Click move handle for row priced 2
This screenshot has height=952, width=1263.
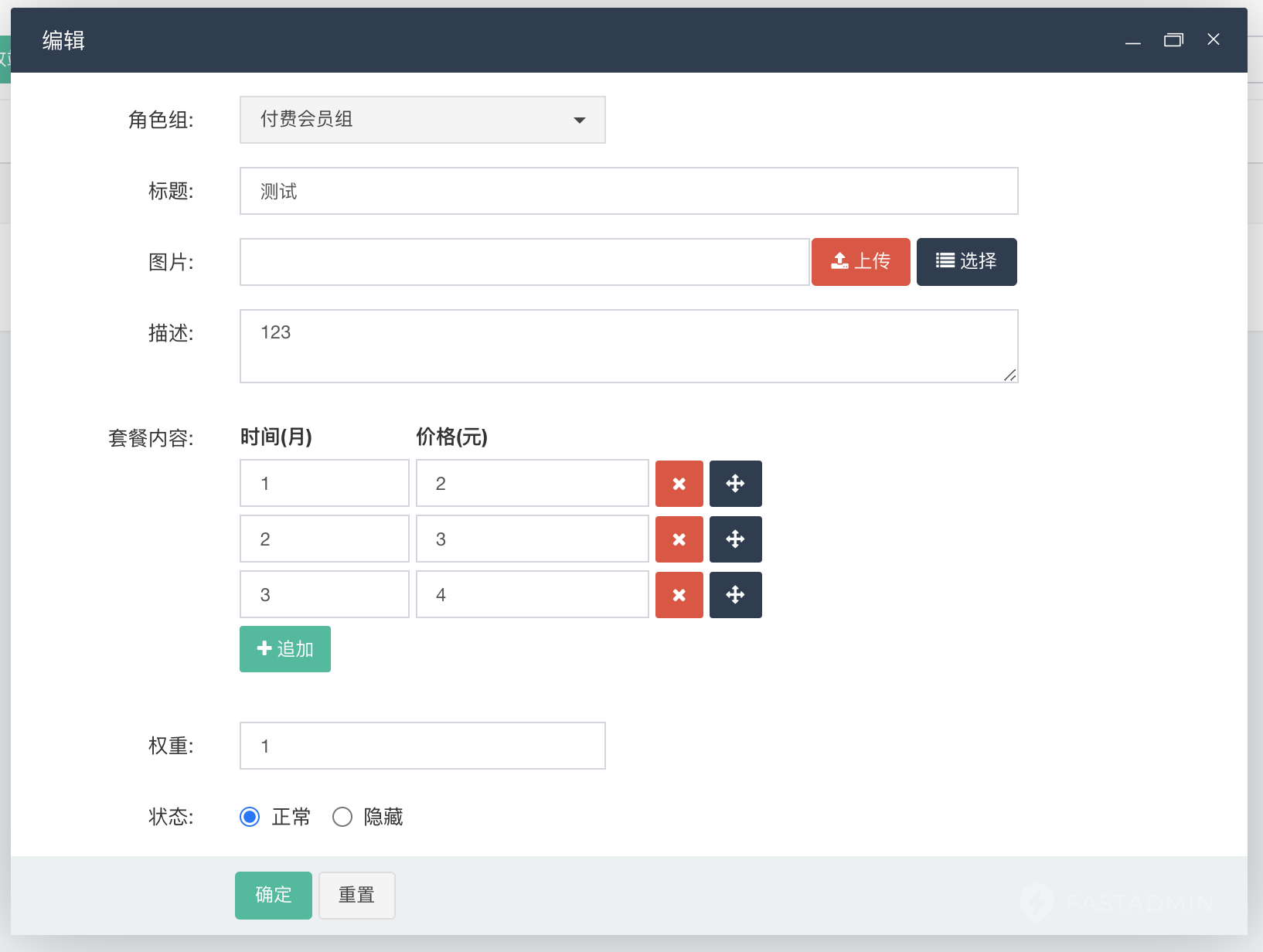coord(735,484)
